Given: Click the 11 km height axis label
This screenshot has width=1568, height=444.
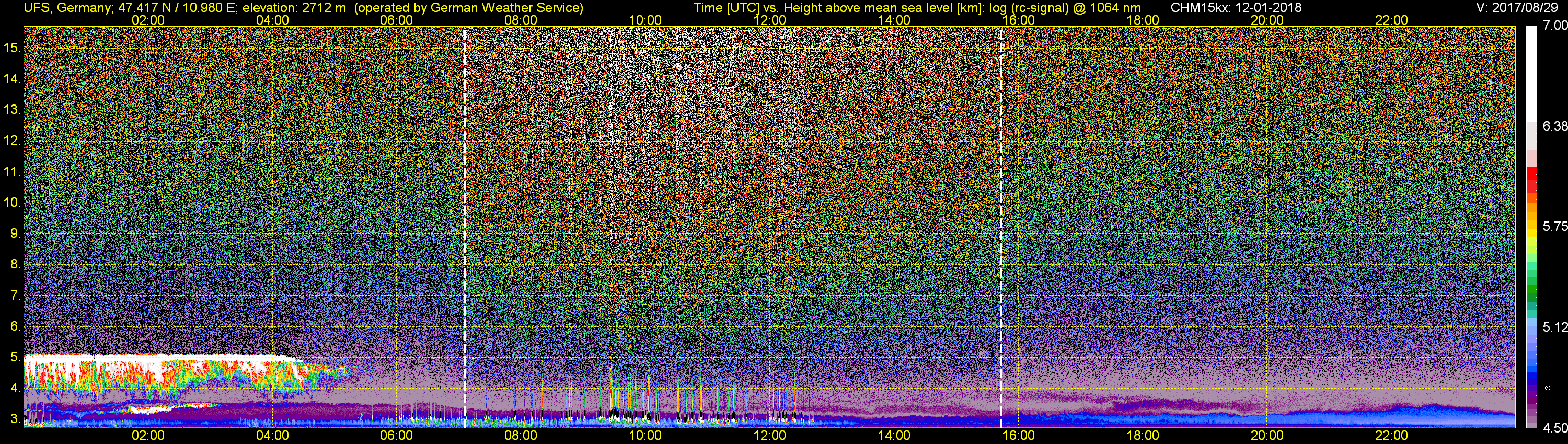Looking at the screenshot, I should tap(11, 171).
